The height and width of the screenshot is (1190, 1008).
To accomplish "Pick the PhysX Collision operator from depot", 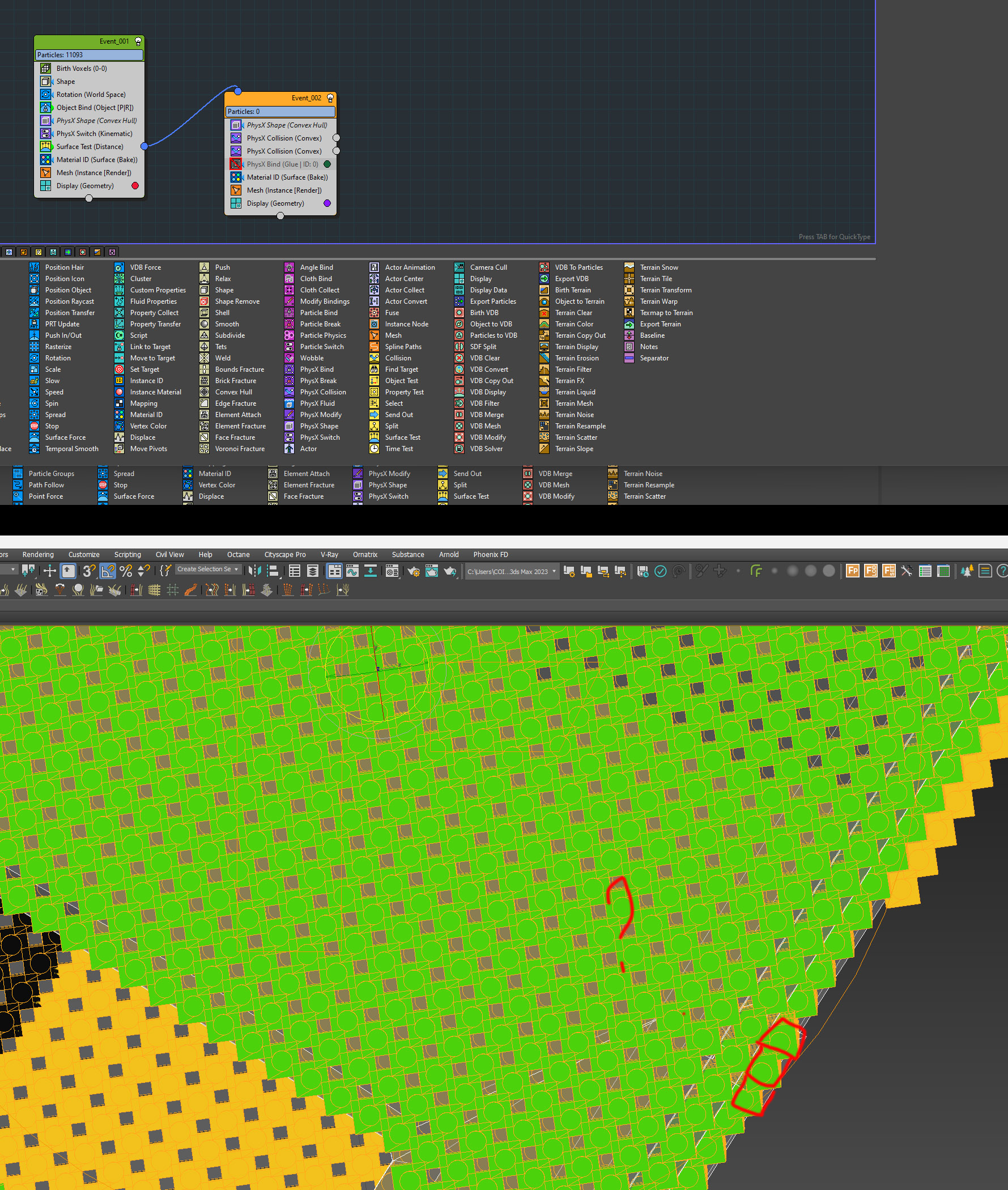I will click(323, 392).
